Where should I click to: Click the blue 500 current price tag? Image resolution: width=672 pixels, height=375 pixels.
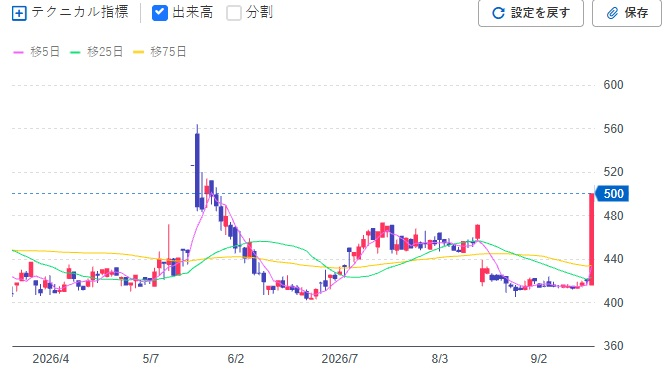612,193
